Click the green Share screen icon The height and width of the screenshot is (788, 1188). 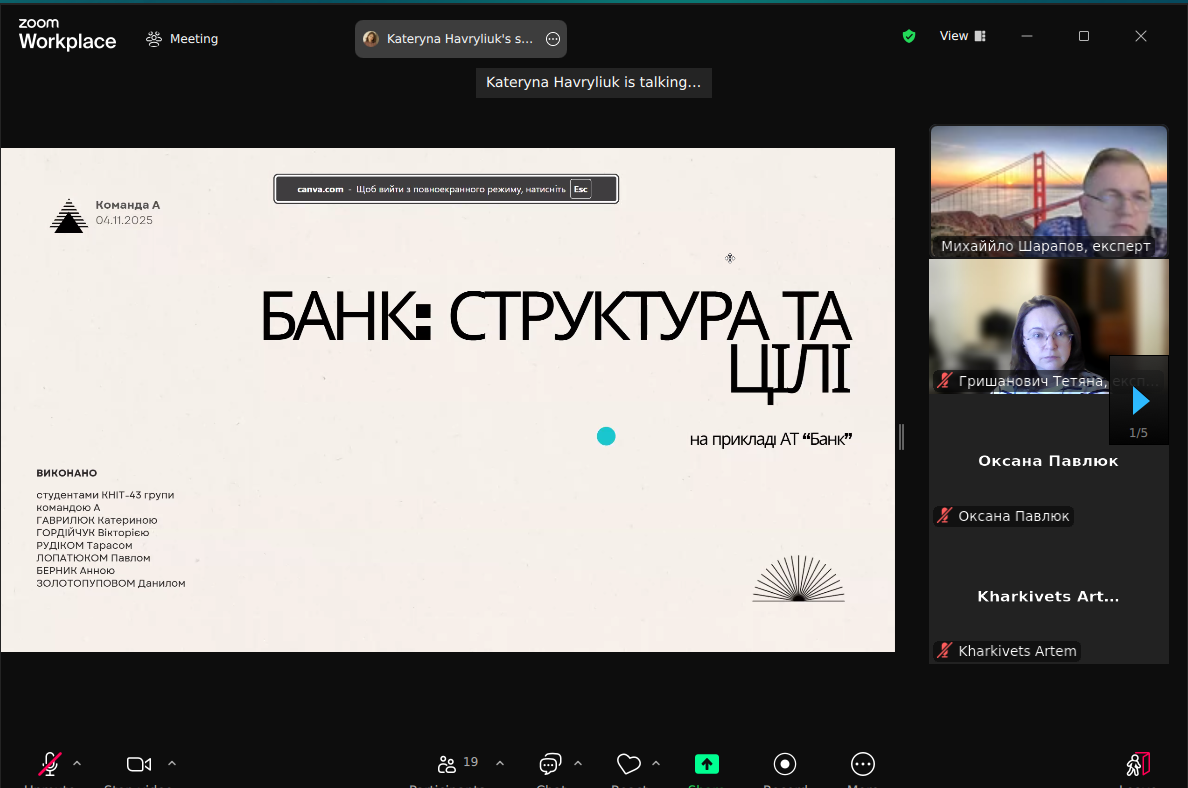point(707,765)
